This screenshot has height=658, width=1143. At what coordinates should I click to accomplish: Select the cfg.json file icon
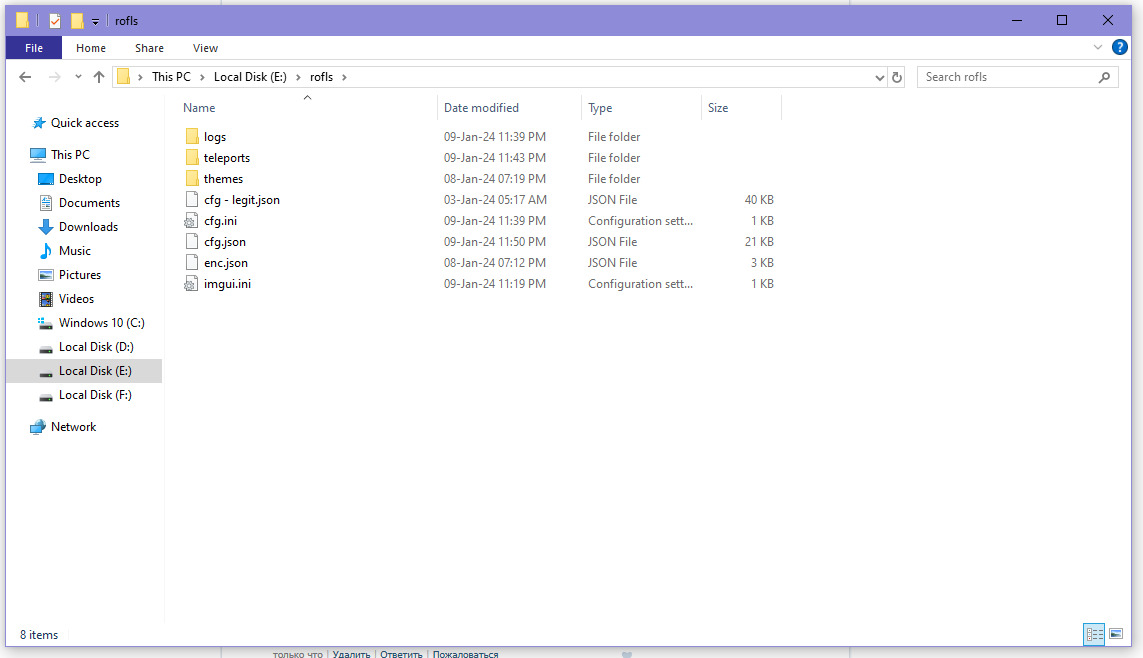tap(192, 241)
